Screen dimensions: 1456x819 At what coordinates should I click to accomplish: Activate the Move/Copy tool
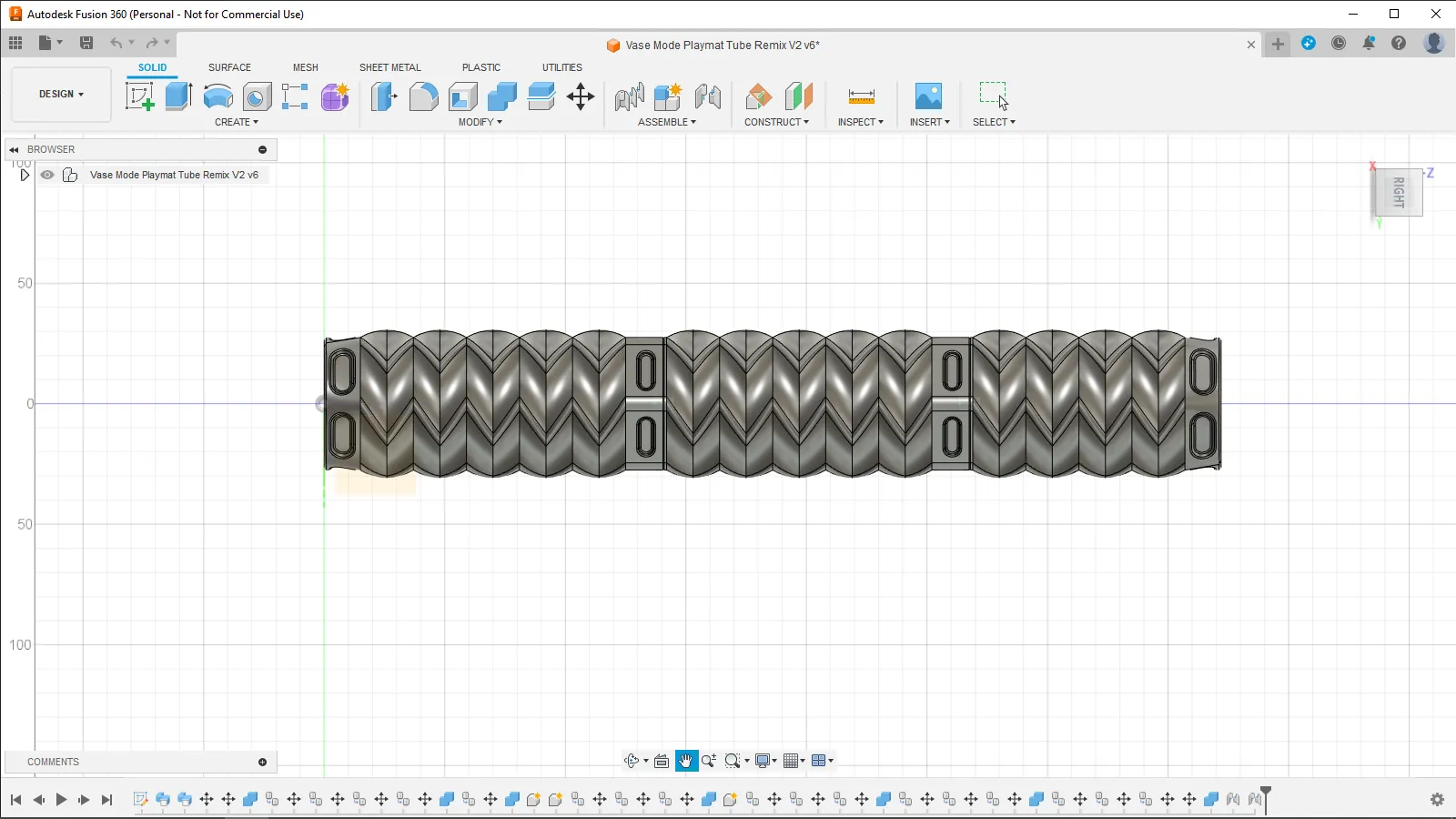[x=580, y=96]
